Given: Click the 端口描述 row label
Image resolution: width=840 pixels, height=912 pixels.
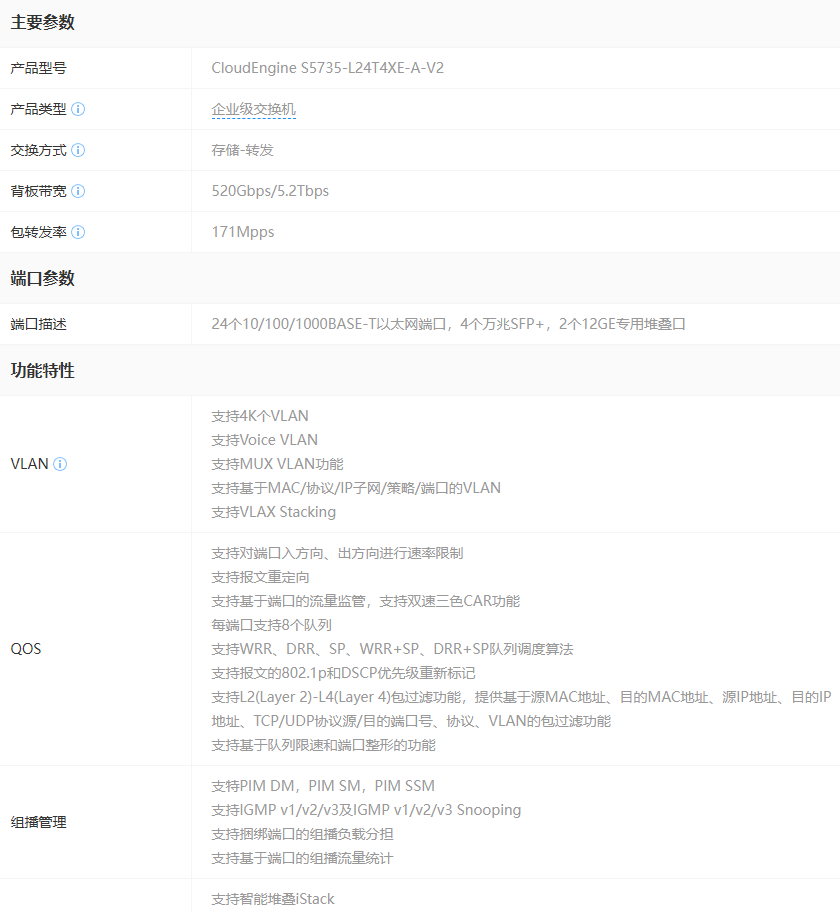Looking at the screenshot, I should pos(38,324).
